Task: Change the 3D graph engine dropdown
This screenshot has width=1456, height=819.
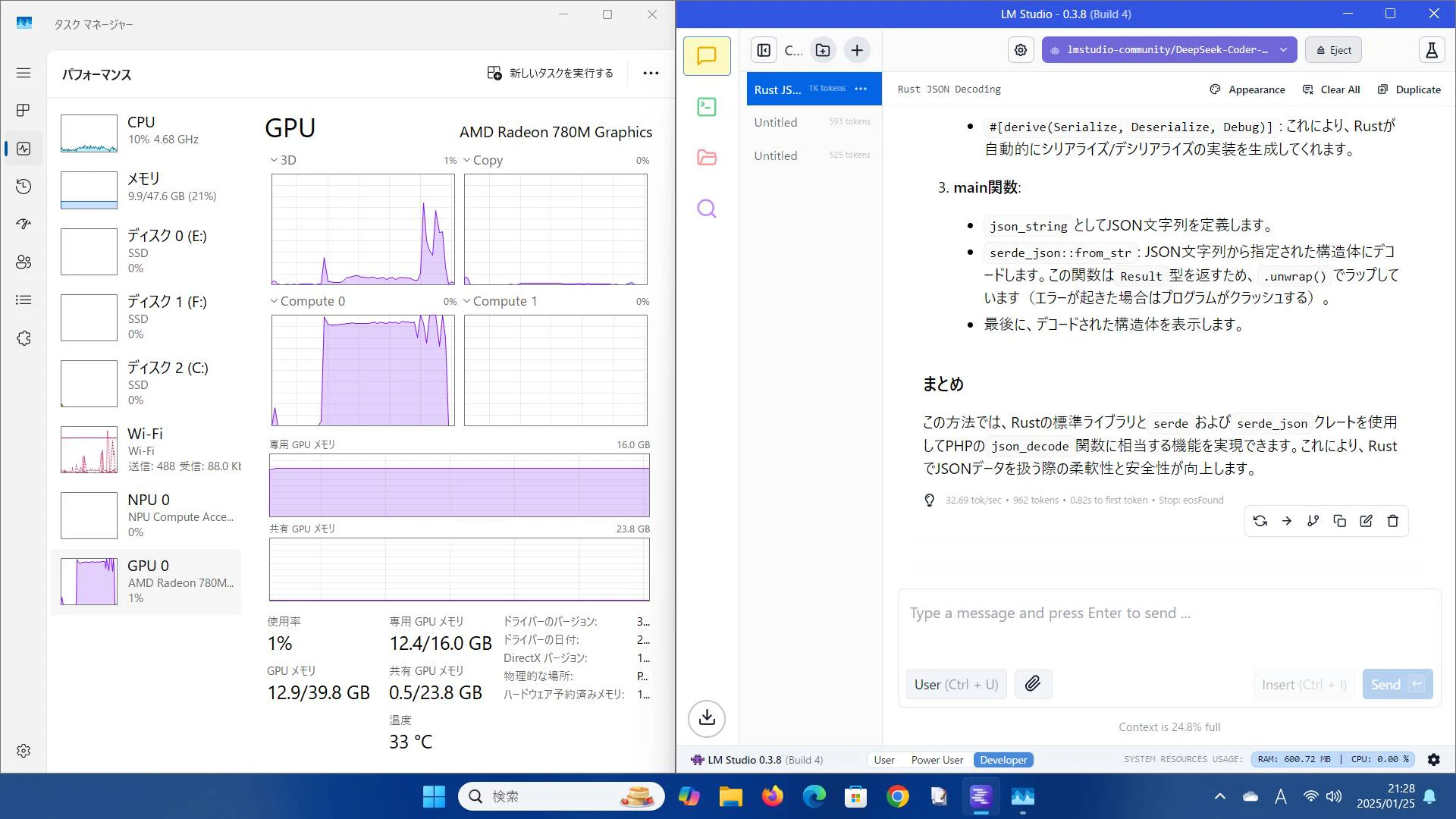Action: tap(284, 161)
